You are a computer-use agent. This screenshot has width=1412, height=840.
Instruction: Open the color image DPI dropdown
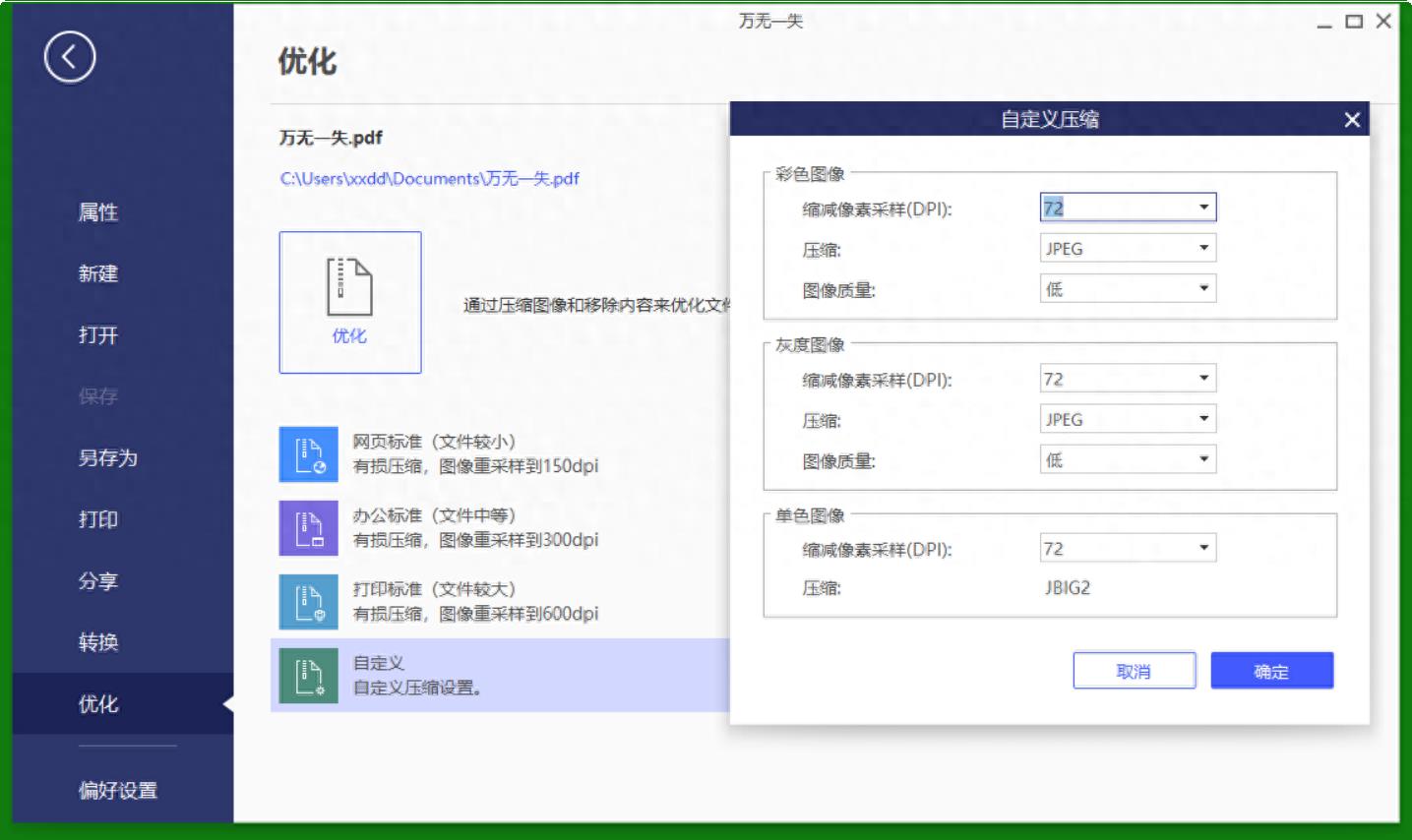[x=1128, y=208]
